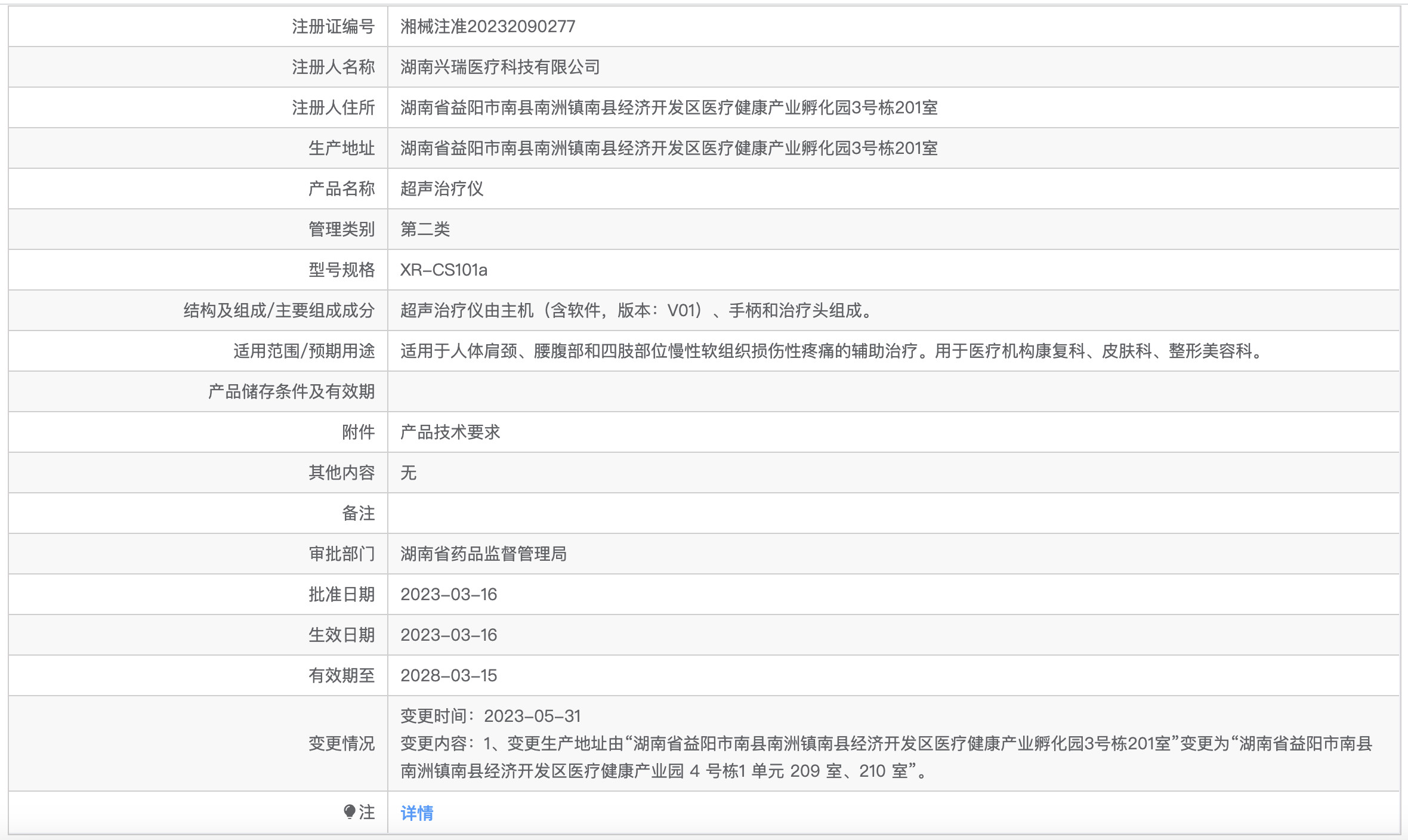Click the 管理类别 label
The width and height of the screenshot is (1408, 840).
pos(341,229)
